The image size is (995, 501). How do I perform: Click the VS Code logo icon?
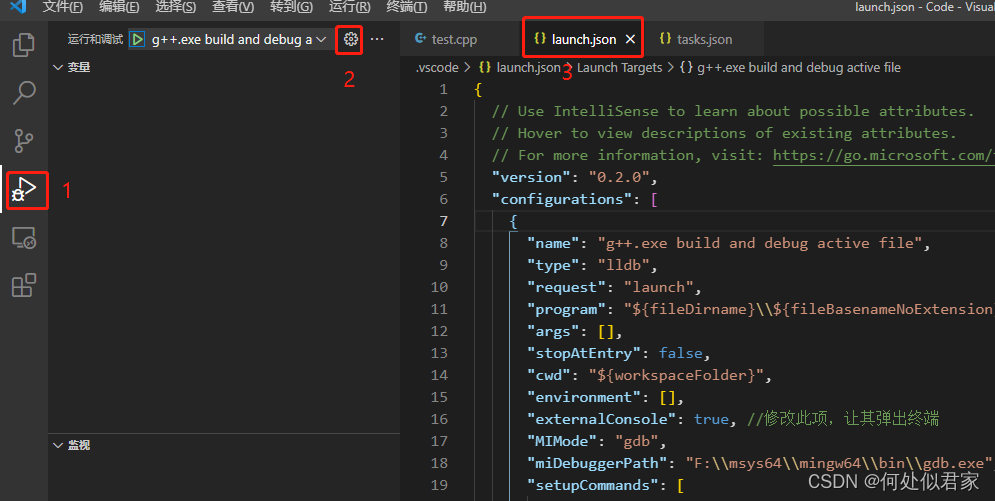(18, 7)
